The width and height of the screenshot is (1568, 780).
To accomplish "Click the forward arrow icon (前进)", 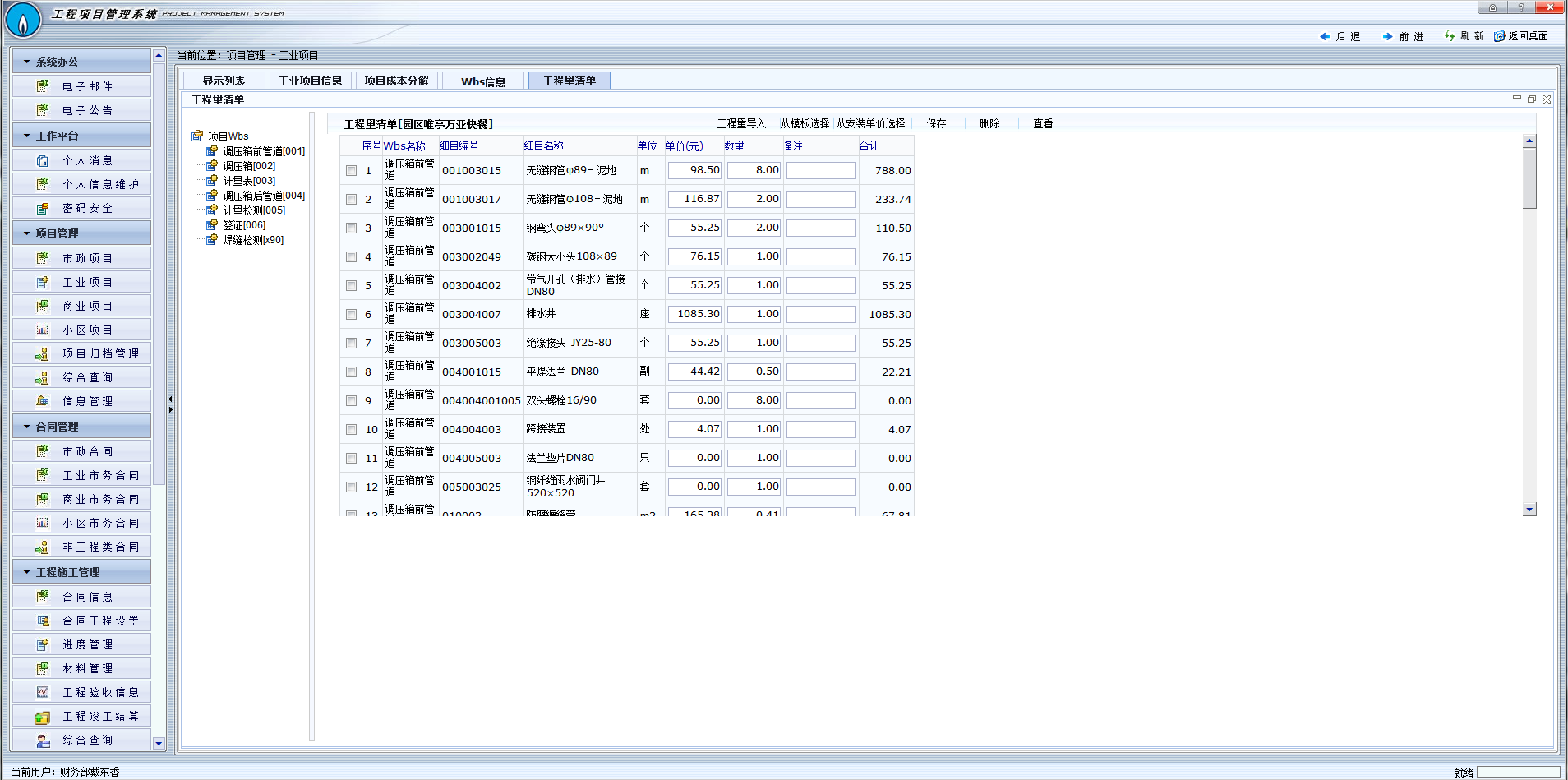I will click(1387, 36).
